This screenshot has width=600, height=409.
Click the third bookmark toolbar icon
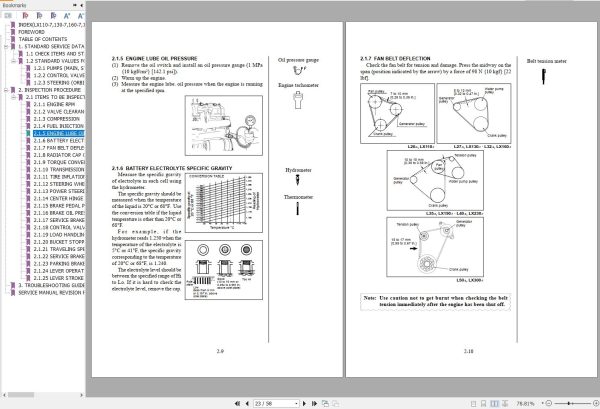(x=53, y=16)
